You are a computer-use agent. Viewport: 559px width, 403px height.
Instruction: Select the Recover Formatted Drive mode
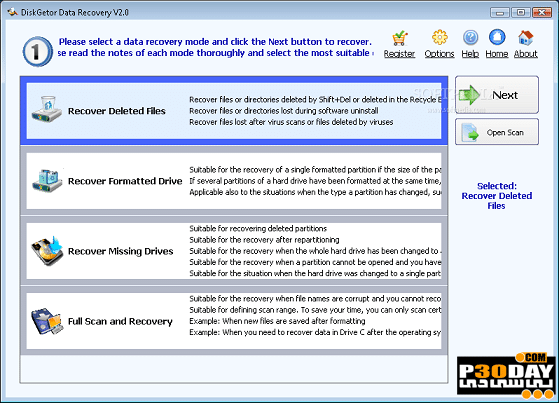[234, 181]
